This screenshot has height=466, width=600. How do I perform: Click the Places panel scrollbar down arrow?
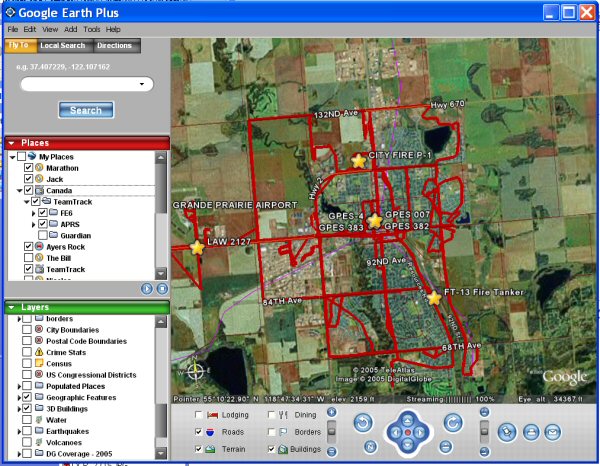[161, 274]
